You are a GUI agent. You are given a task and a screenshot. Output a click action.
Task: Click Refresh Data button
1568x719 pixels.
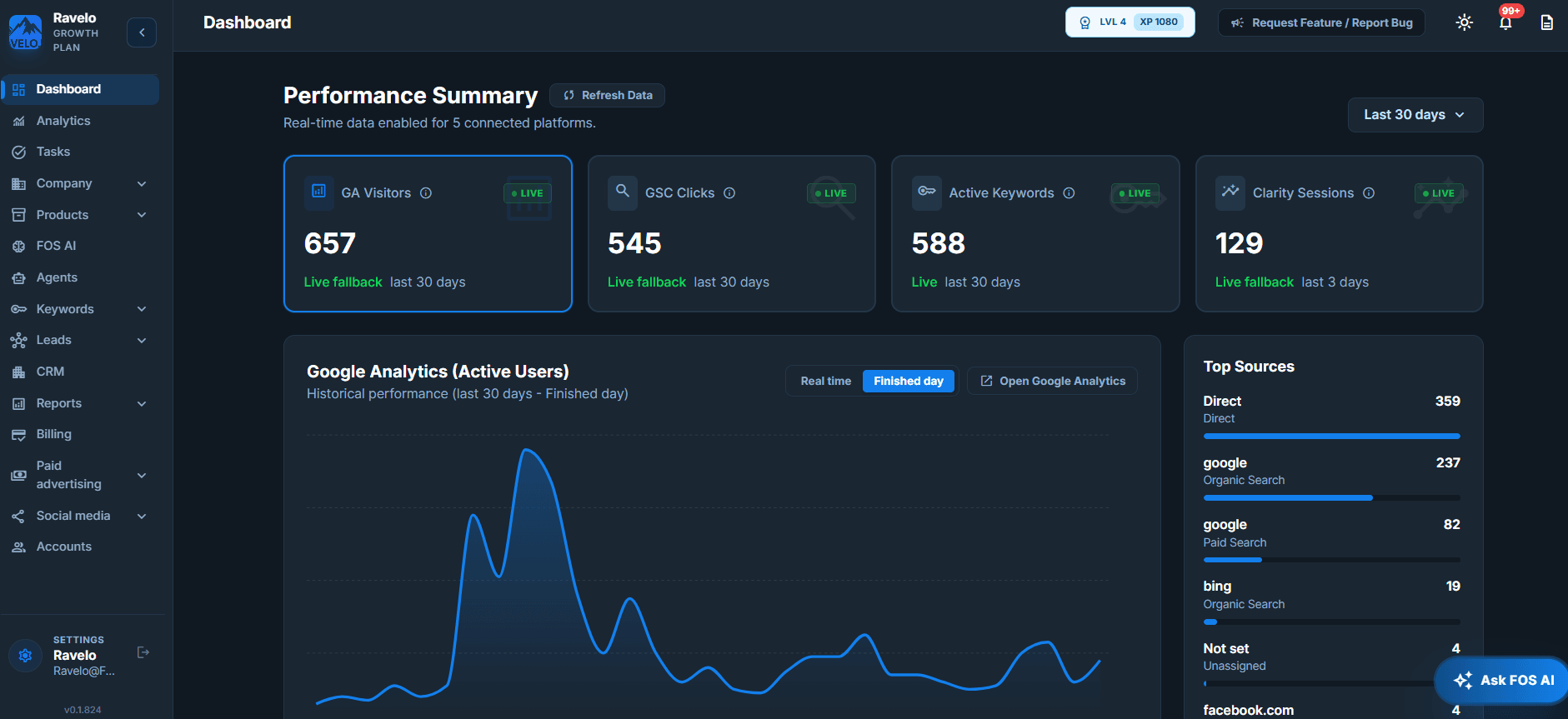click(607, 96)
